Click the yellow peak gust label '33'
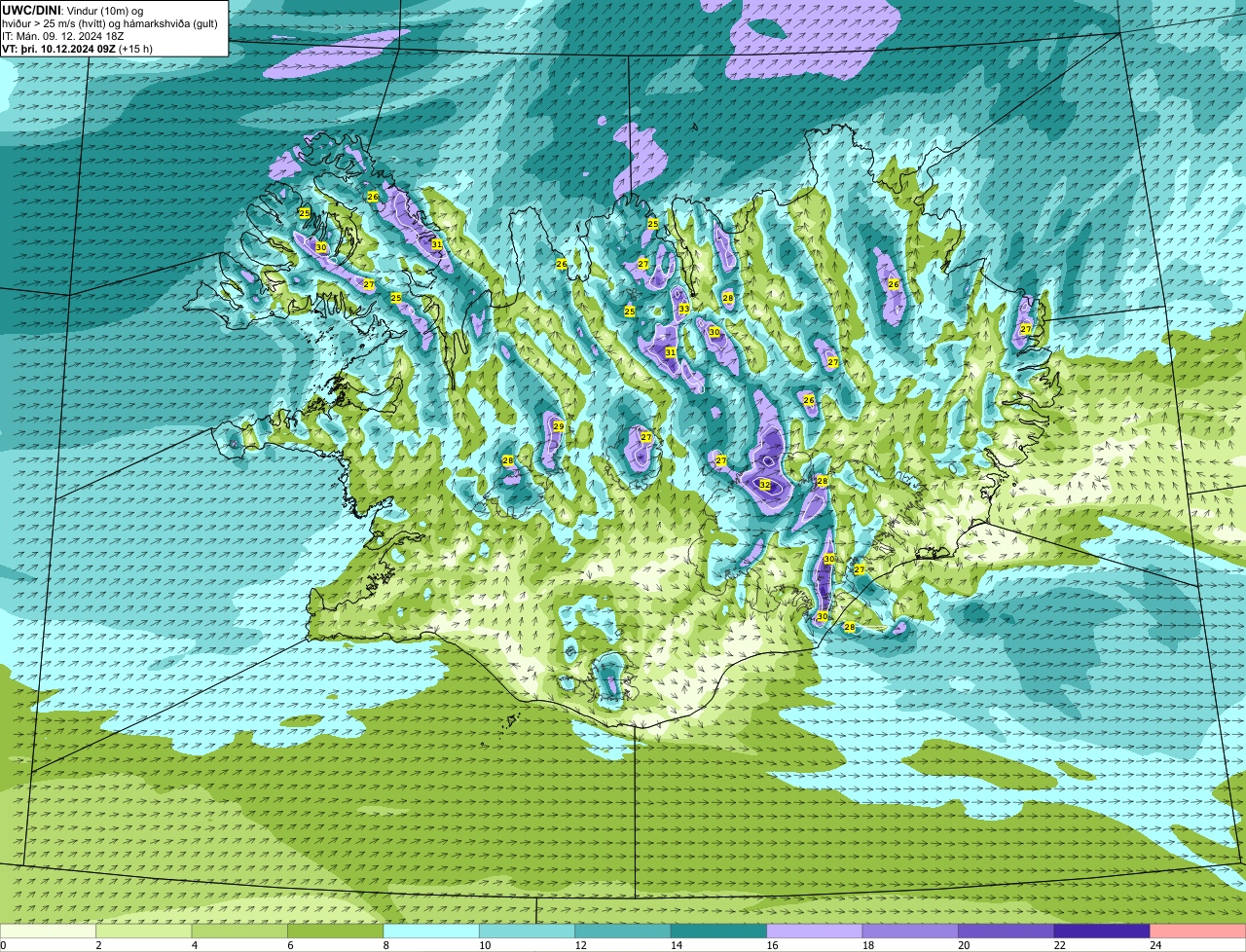The image size is (1246, 952). point(684,309)
